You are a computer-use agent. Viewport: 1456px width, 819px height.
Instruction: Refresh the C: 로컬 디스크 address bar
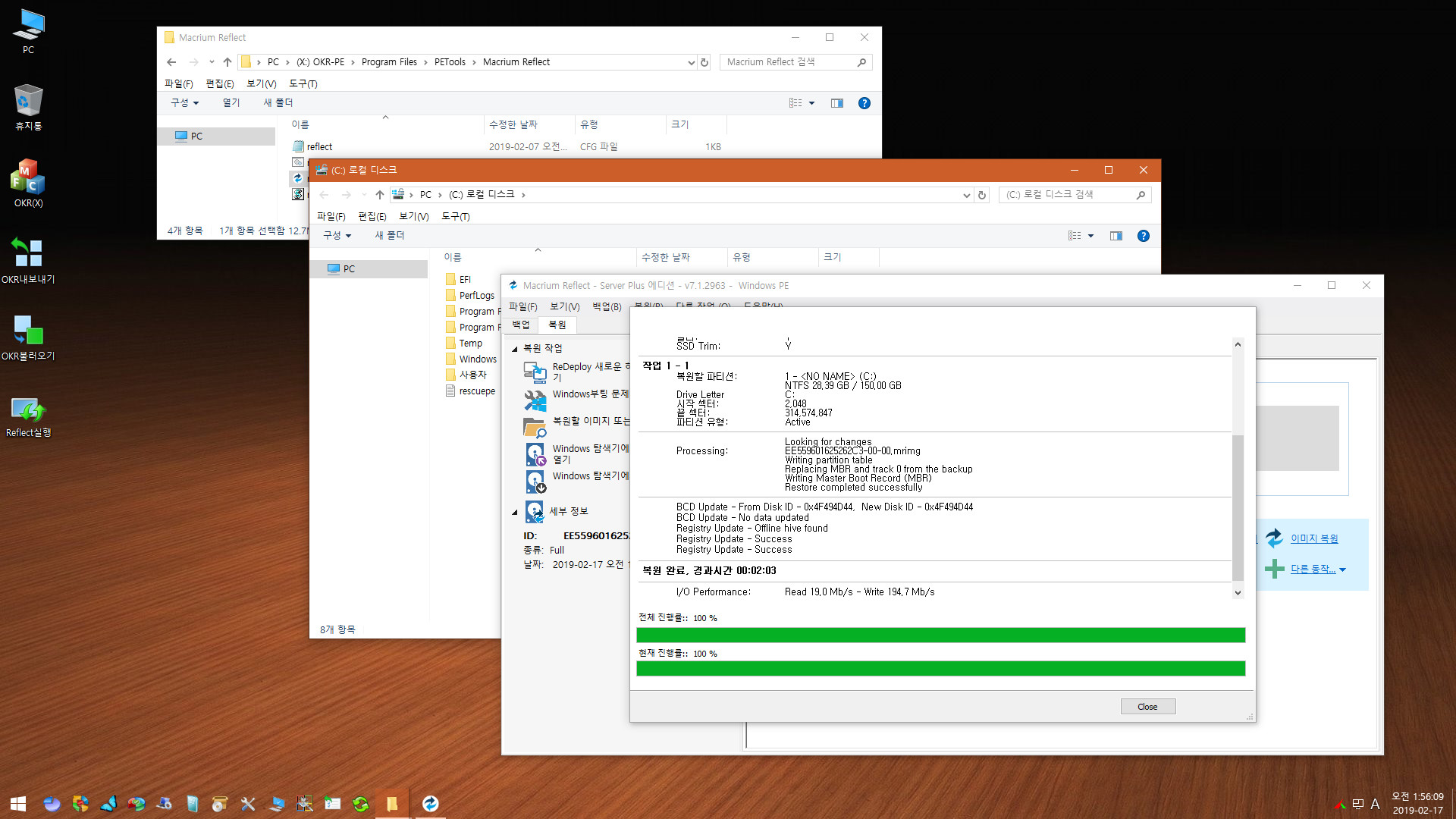click(981, 195)
